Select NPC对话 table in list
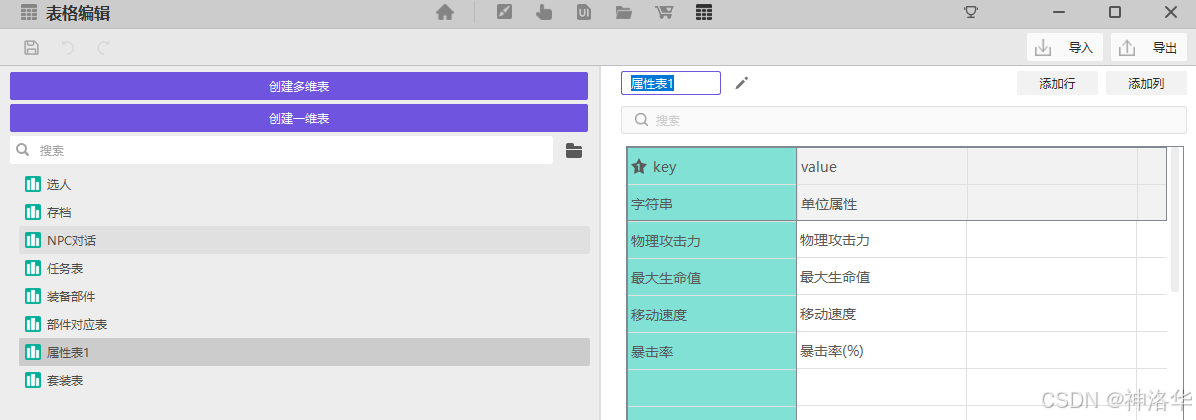Screen dimensions: 1196x420 [x=304, y=240]
